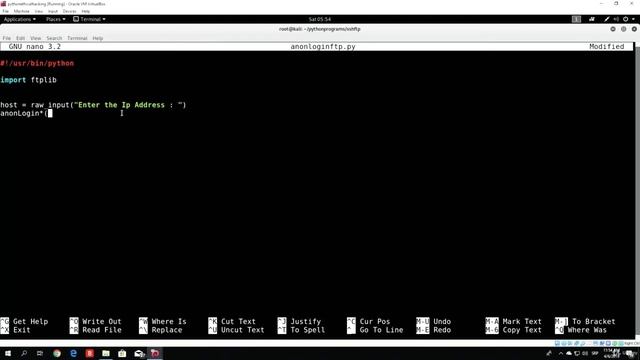Open VirtualBox Help menu
Screen dimensions: 640x360
(86, 11)
